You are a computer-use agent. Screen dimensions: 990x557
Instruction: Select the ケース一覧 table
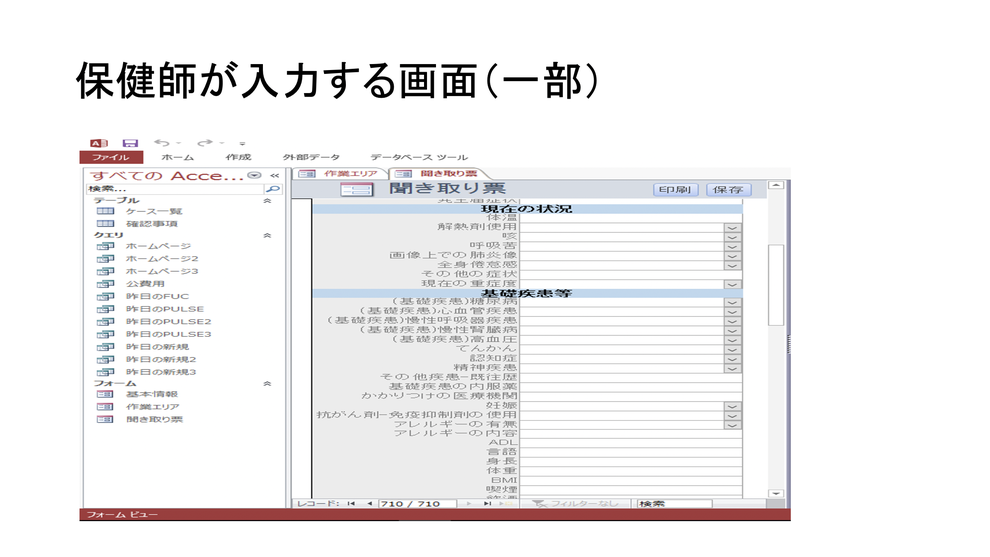click(x=153, y=212)
